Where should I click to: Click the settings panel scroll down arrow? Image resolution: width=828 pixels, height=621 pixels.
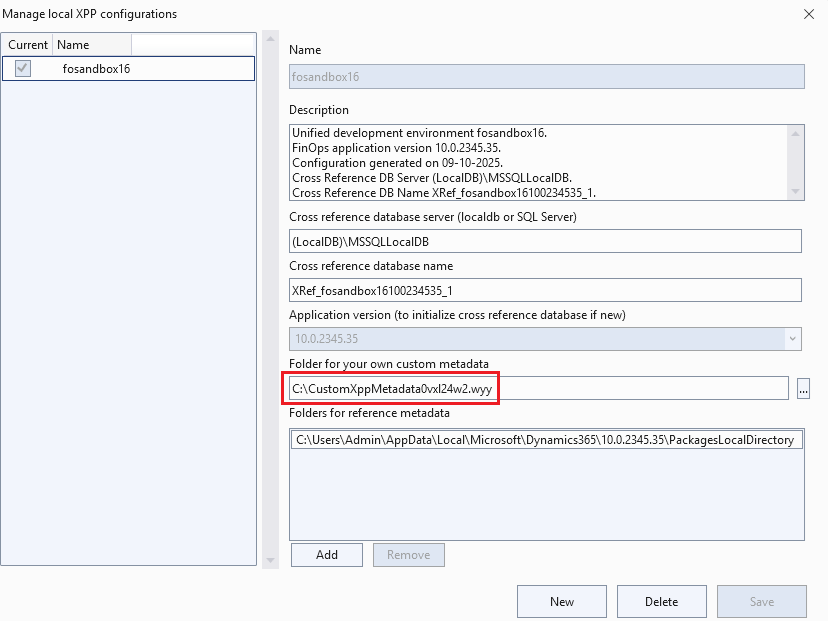click(269, 560)
